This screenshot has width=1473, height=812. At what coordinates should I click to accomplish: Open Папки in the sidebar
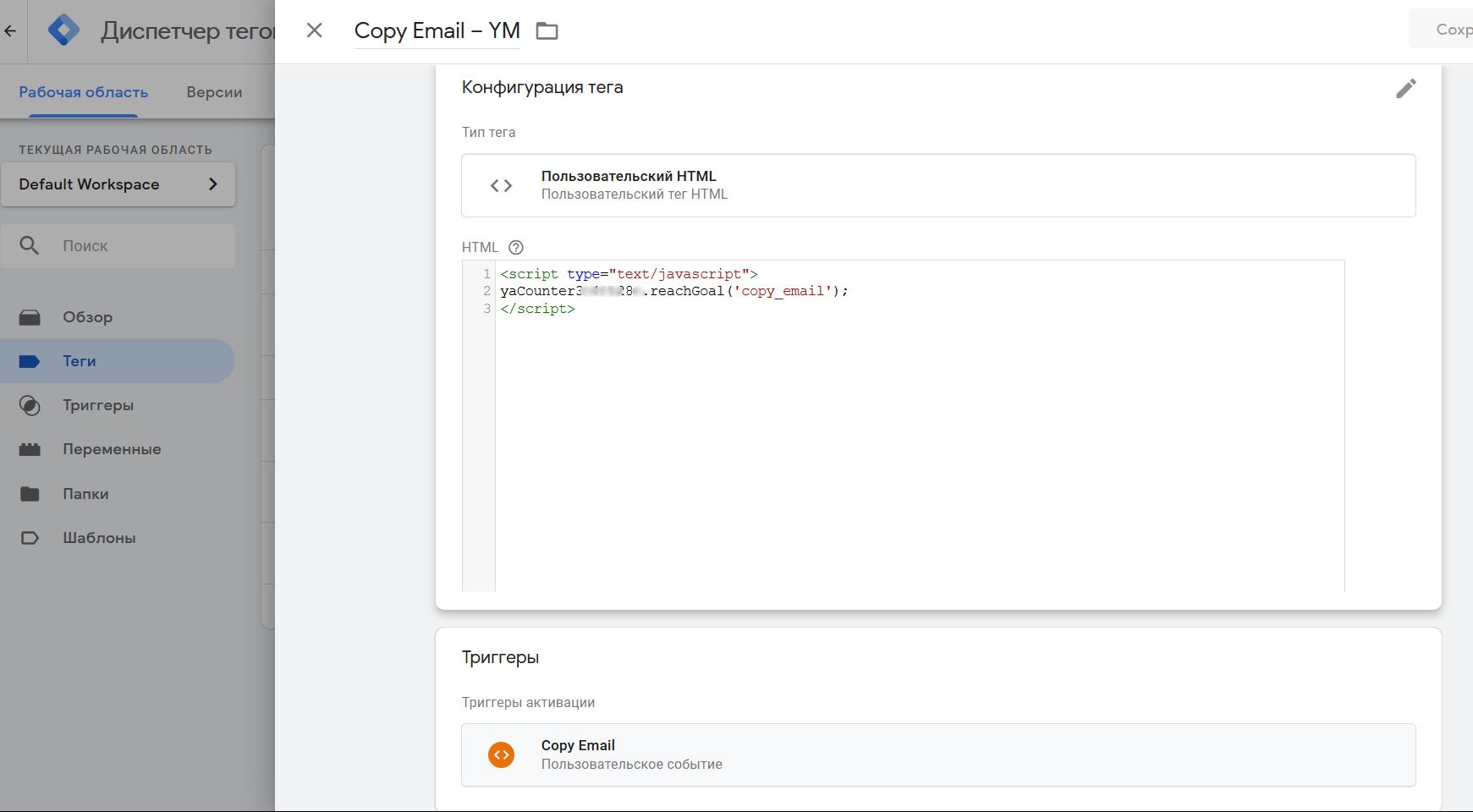118,494
